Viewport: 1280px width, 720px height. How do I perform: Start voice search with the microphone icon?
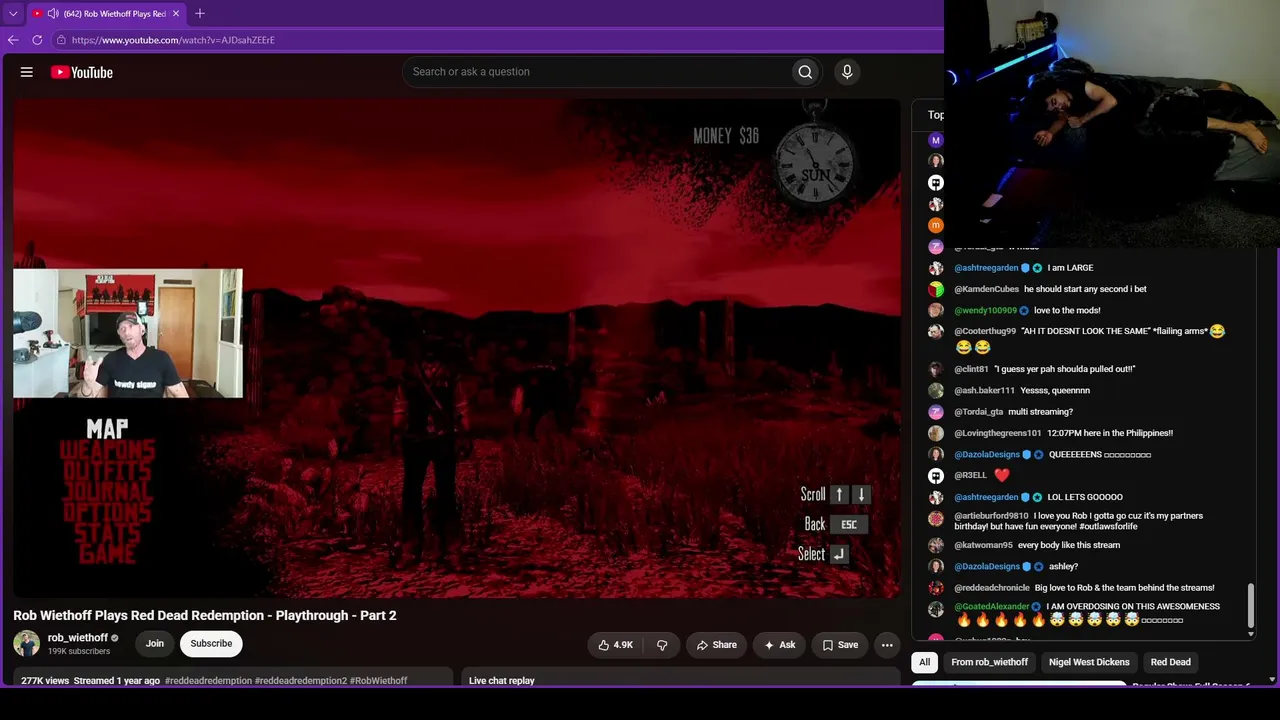pos(847,72)
